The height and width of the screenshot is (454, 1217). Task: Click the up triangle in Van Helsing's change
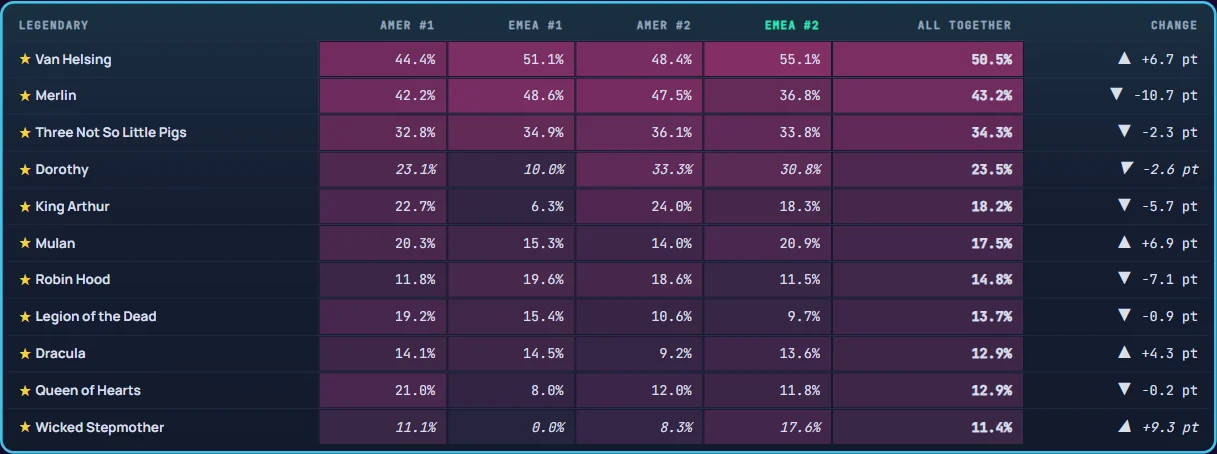click(x=1124, y=59)
